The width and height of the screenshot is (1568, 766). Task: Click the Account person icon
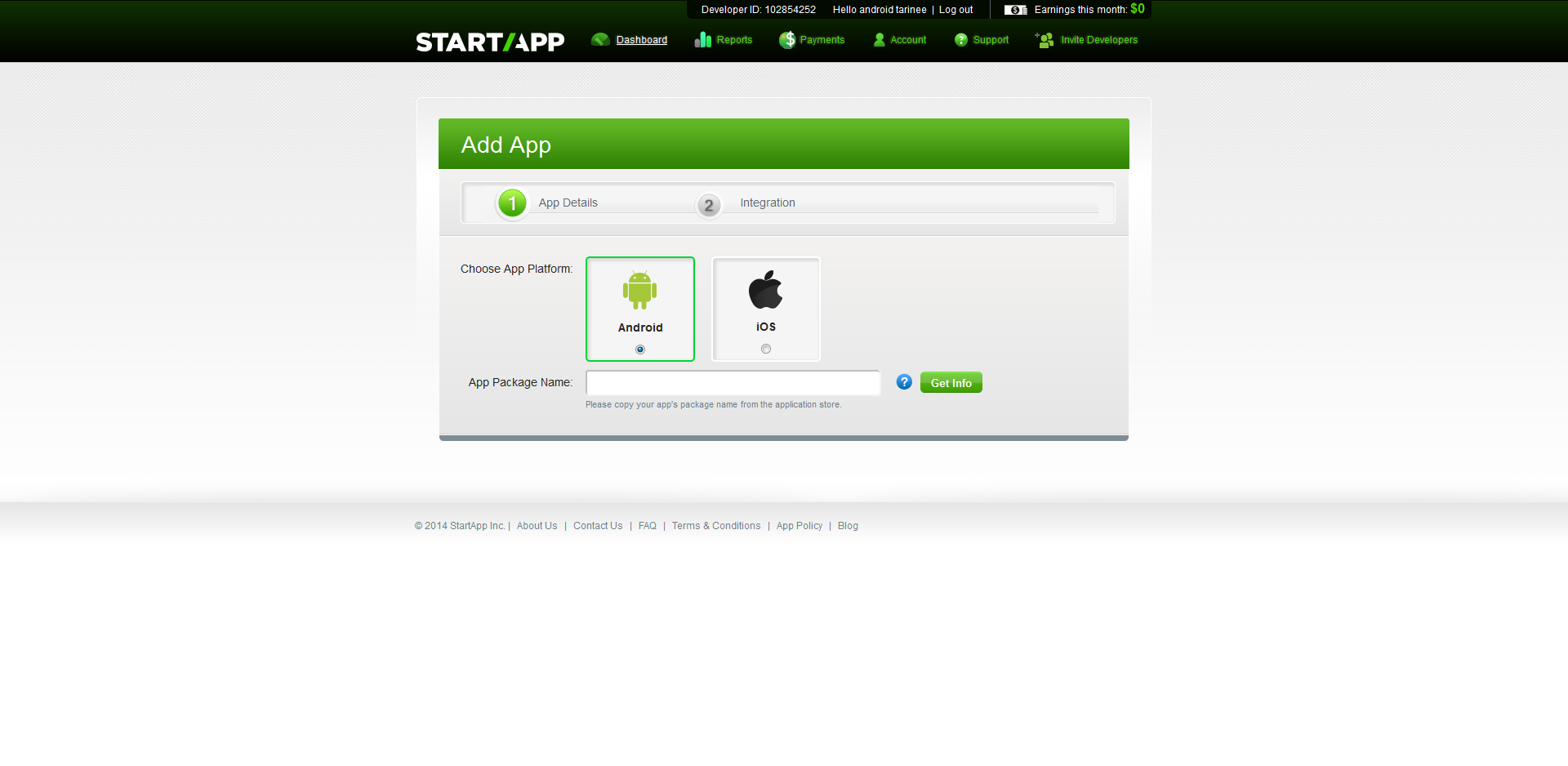coord(880,39)
